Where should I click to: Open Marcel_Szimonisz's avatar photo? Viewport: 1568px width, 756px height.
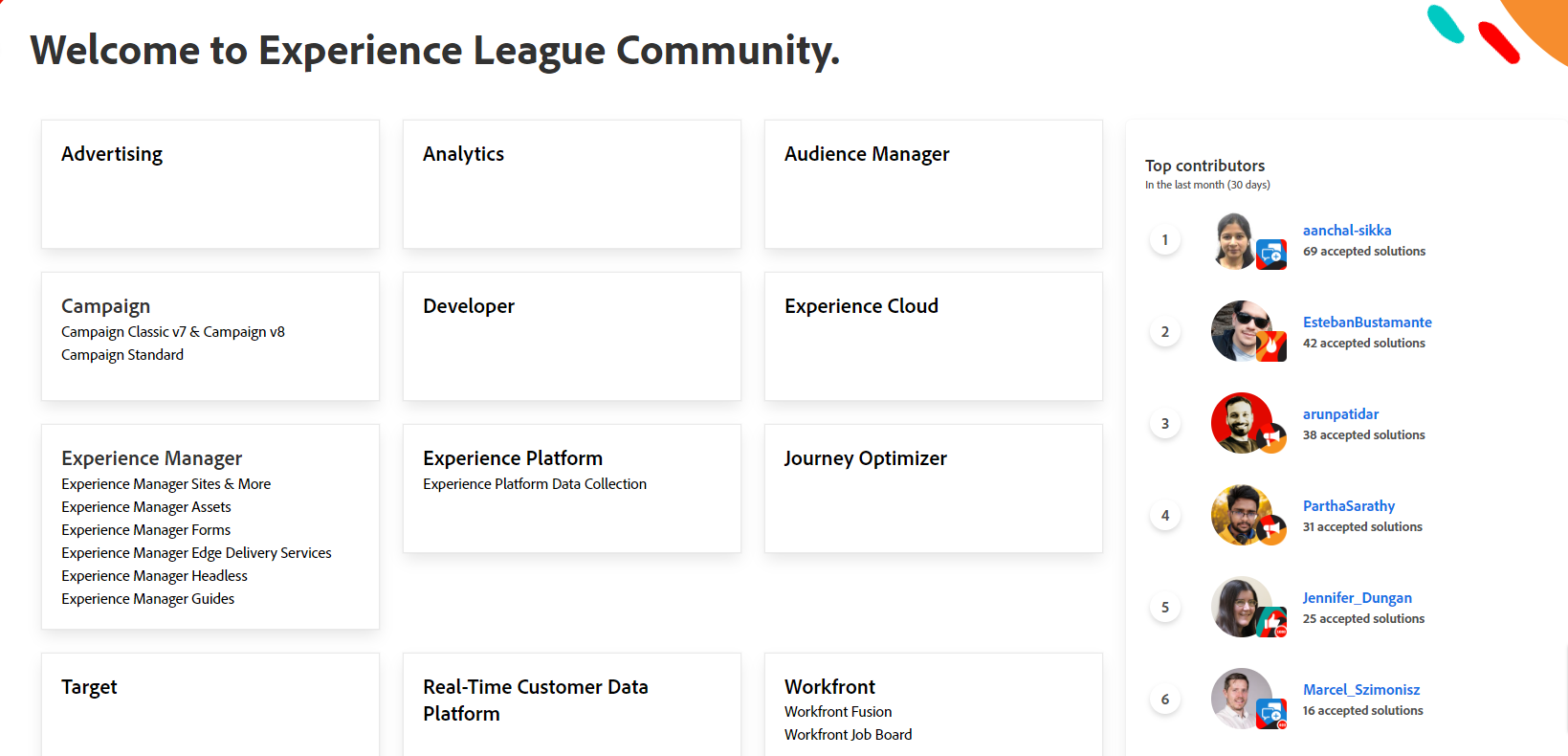[1241, 699]
